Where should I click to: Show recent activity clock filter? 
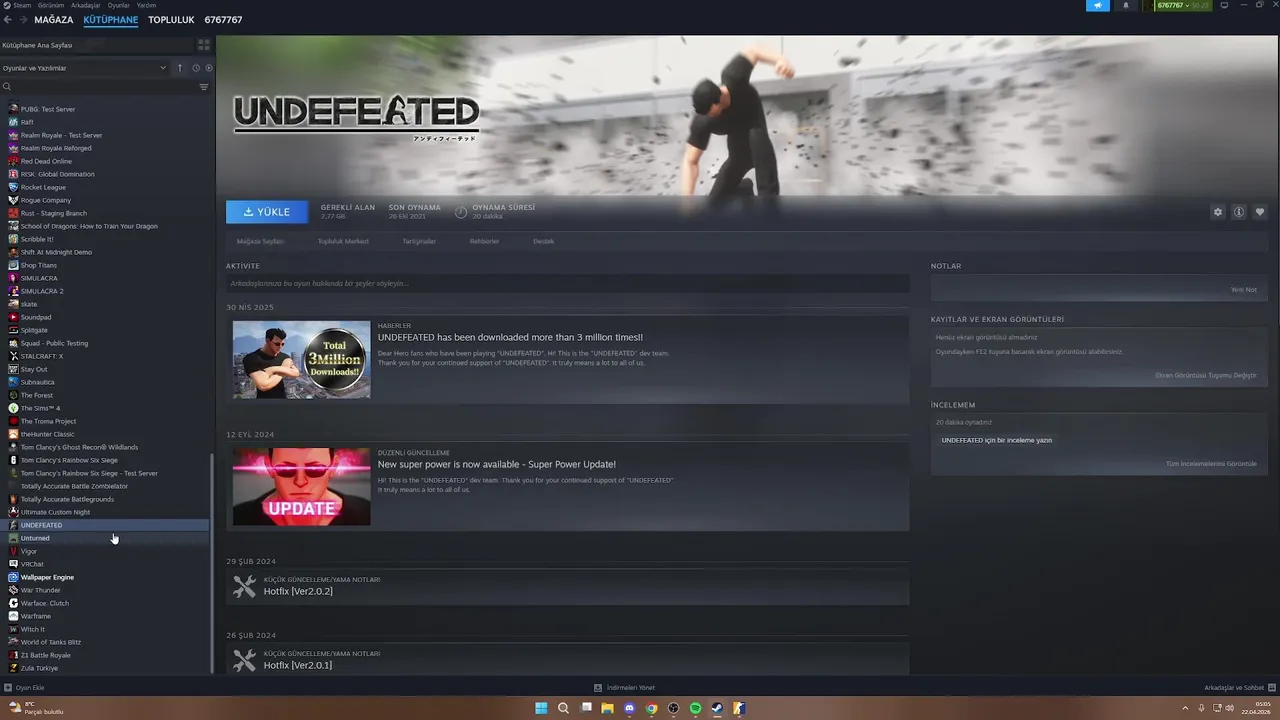pyautogui.click(x=196, y=68)
